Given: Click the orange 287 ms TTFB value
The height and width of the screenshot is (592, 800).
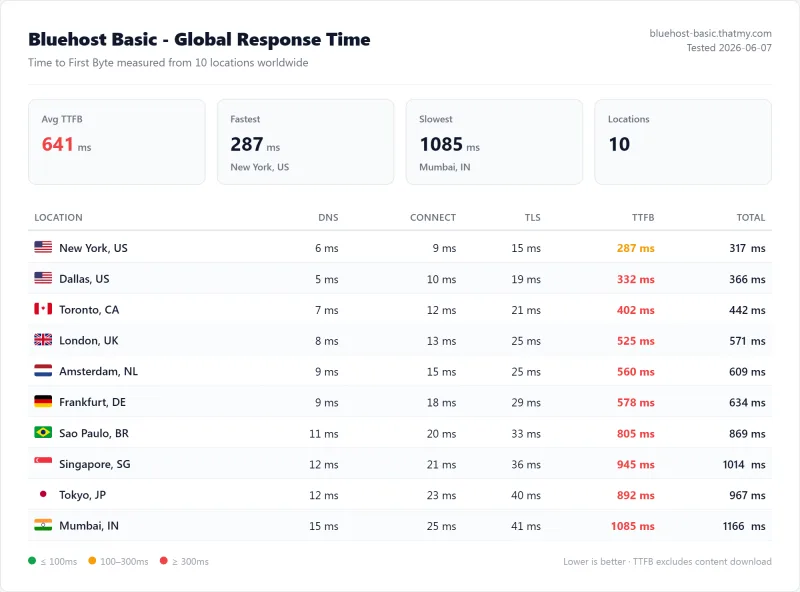Looking at the screenshot, I should tap(635, 248).
